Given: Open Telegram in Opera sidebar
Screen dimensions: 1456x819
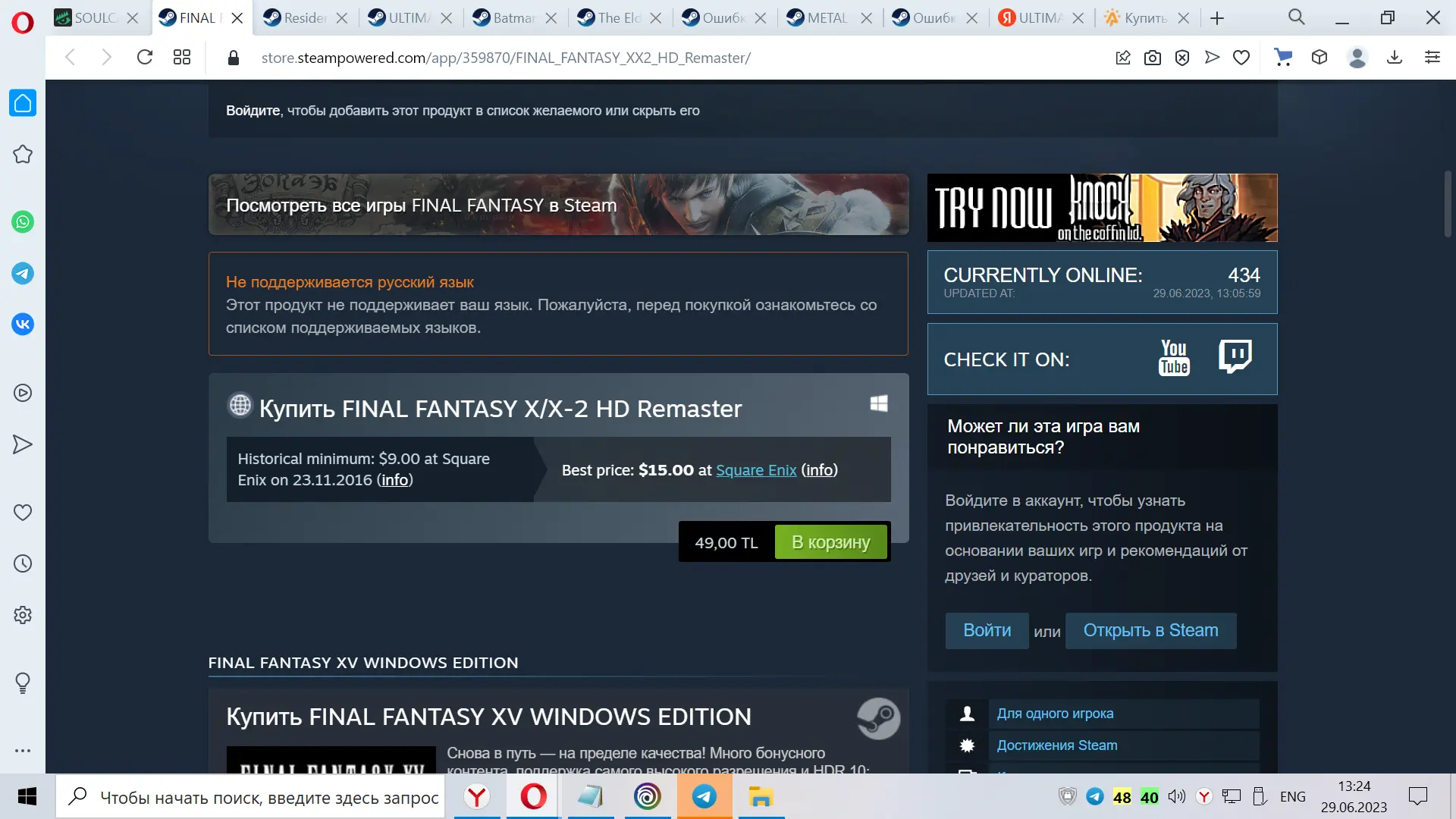Looking at the screenshot, I should point(23,274).
